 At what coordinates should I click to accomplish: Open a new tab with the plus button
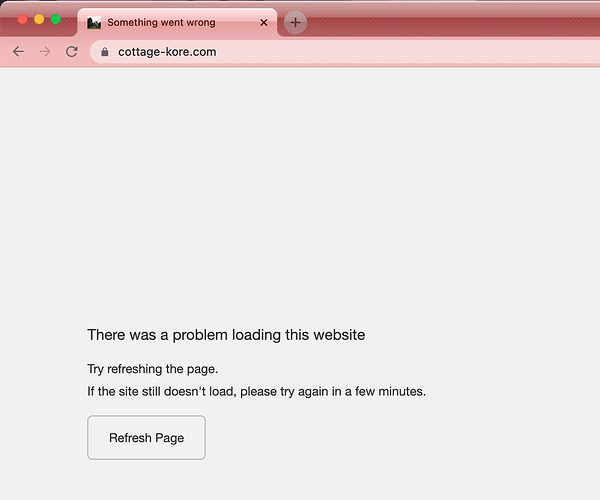[x=295, y=23]
